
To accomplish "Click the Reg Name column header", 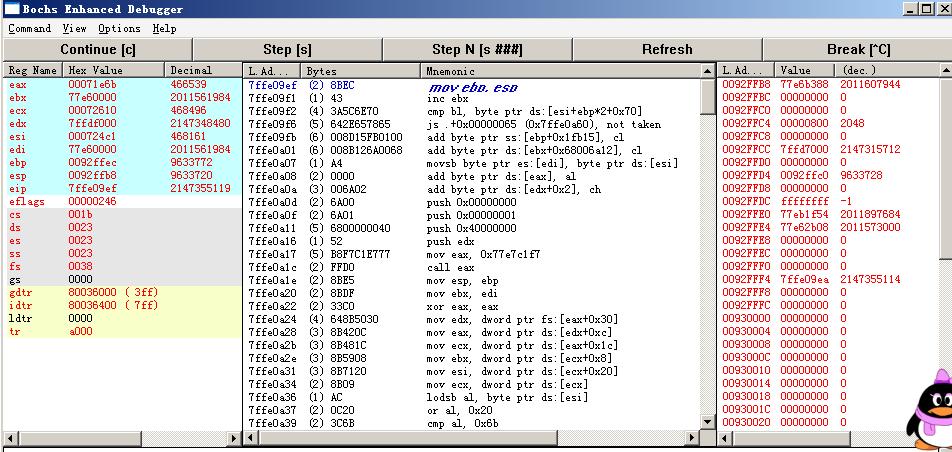I will (33, 70).
